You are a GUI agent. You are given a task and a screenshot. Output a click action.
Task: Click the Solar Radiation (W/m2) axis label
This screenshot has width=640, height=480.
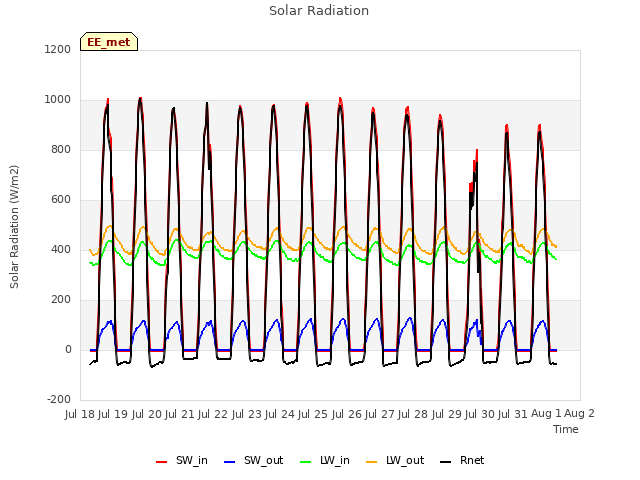[14, 227]
